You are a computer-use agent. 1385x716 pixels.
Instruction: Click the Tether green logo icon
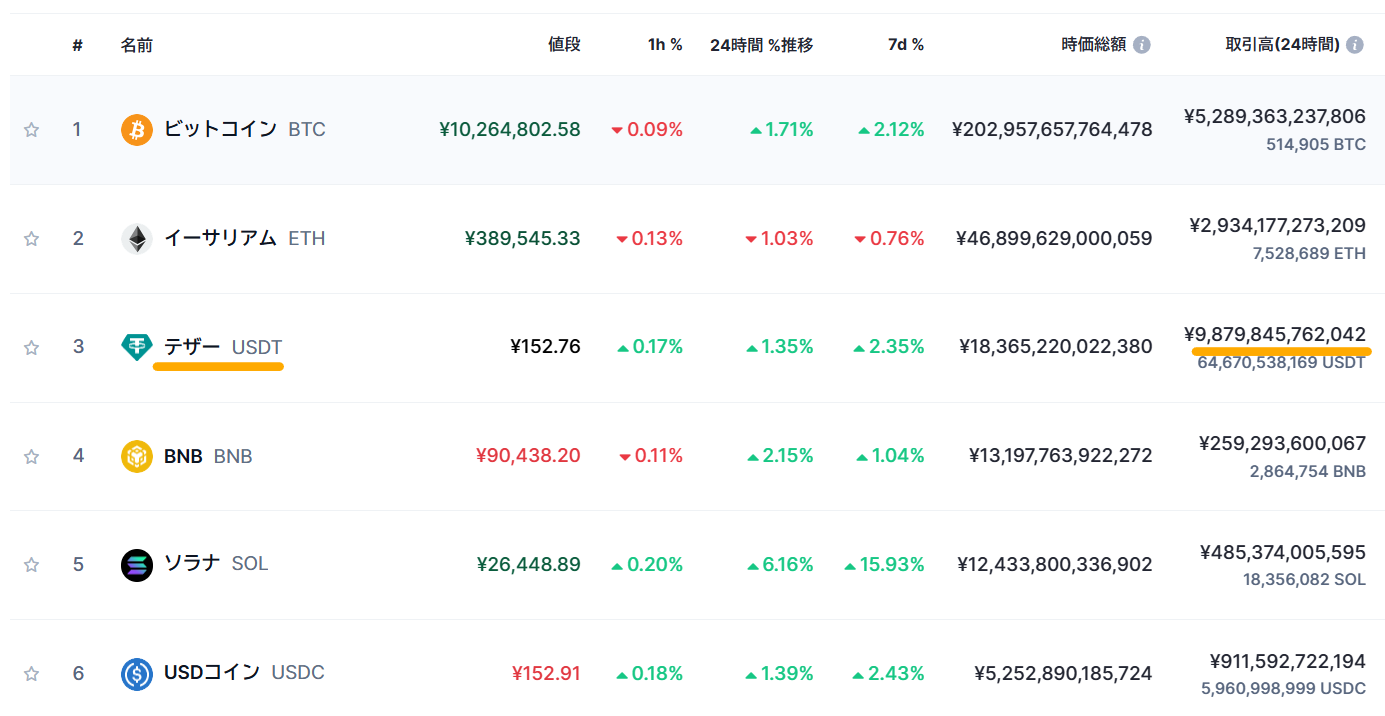pos(137,347)
